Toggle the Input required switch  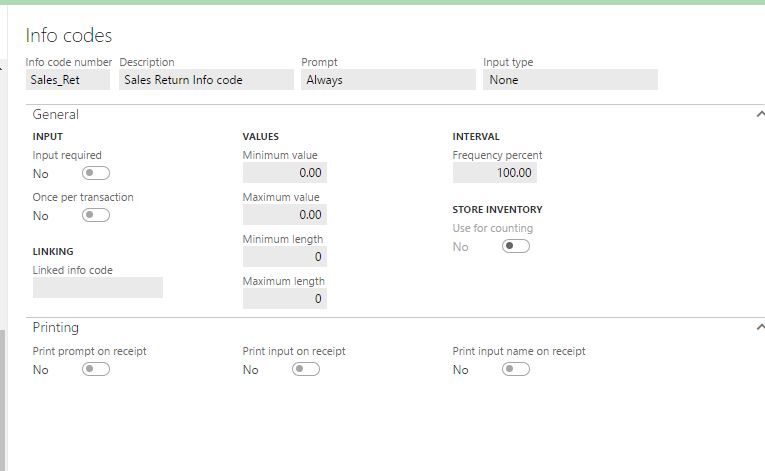[x=96, y=173]
